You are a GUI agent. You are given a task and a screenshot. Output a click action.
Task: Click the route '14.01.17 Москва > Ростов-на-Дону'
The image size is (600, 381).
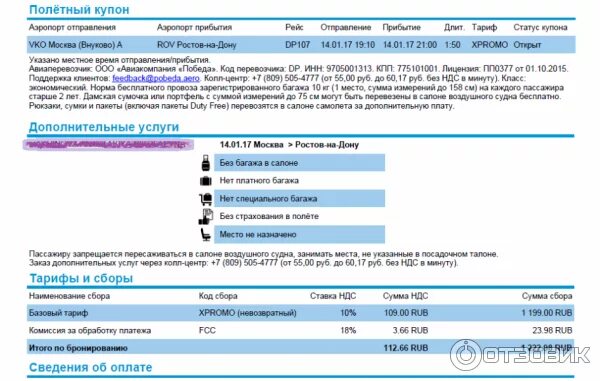tap(289, 145)
